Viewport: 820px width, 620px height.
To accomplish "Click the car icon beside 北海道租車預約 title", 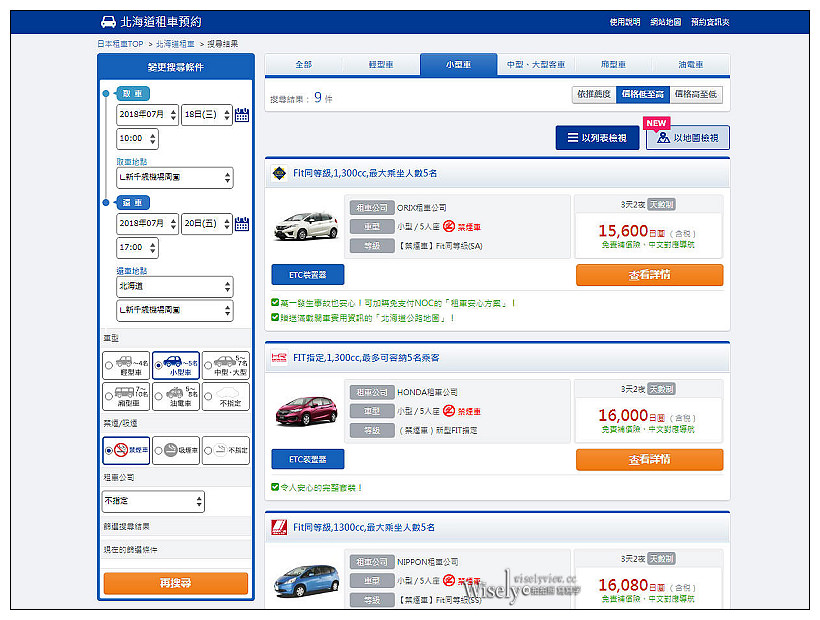I will coord(110,20).
